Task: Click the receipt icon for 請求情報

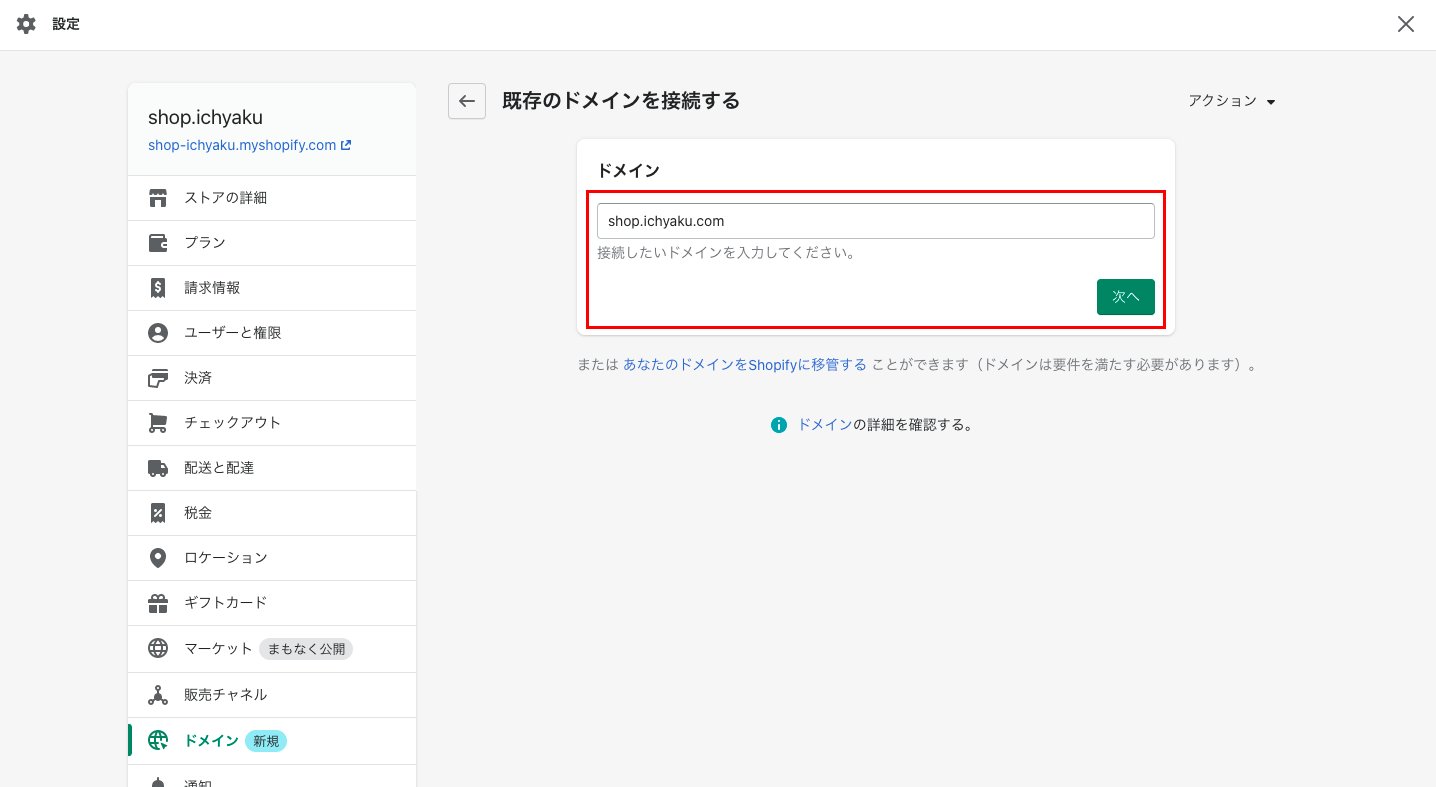Action: click(158, 288)
